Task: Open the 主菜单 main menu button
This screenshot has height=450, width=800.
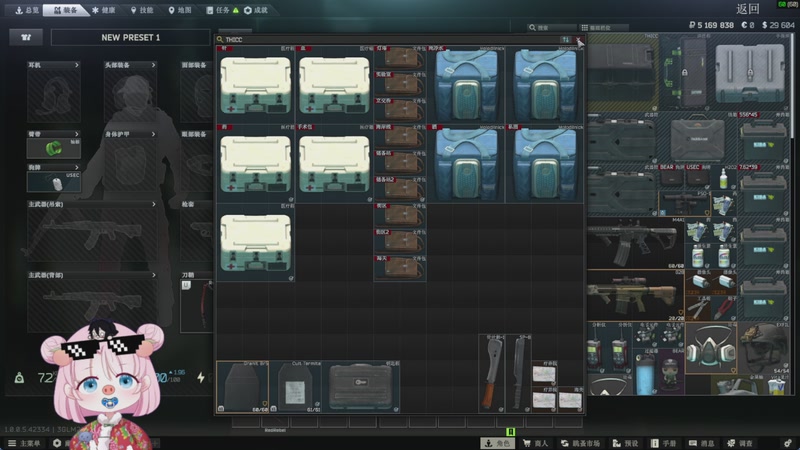Action: click(24, 443)
